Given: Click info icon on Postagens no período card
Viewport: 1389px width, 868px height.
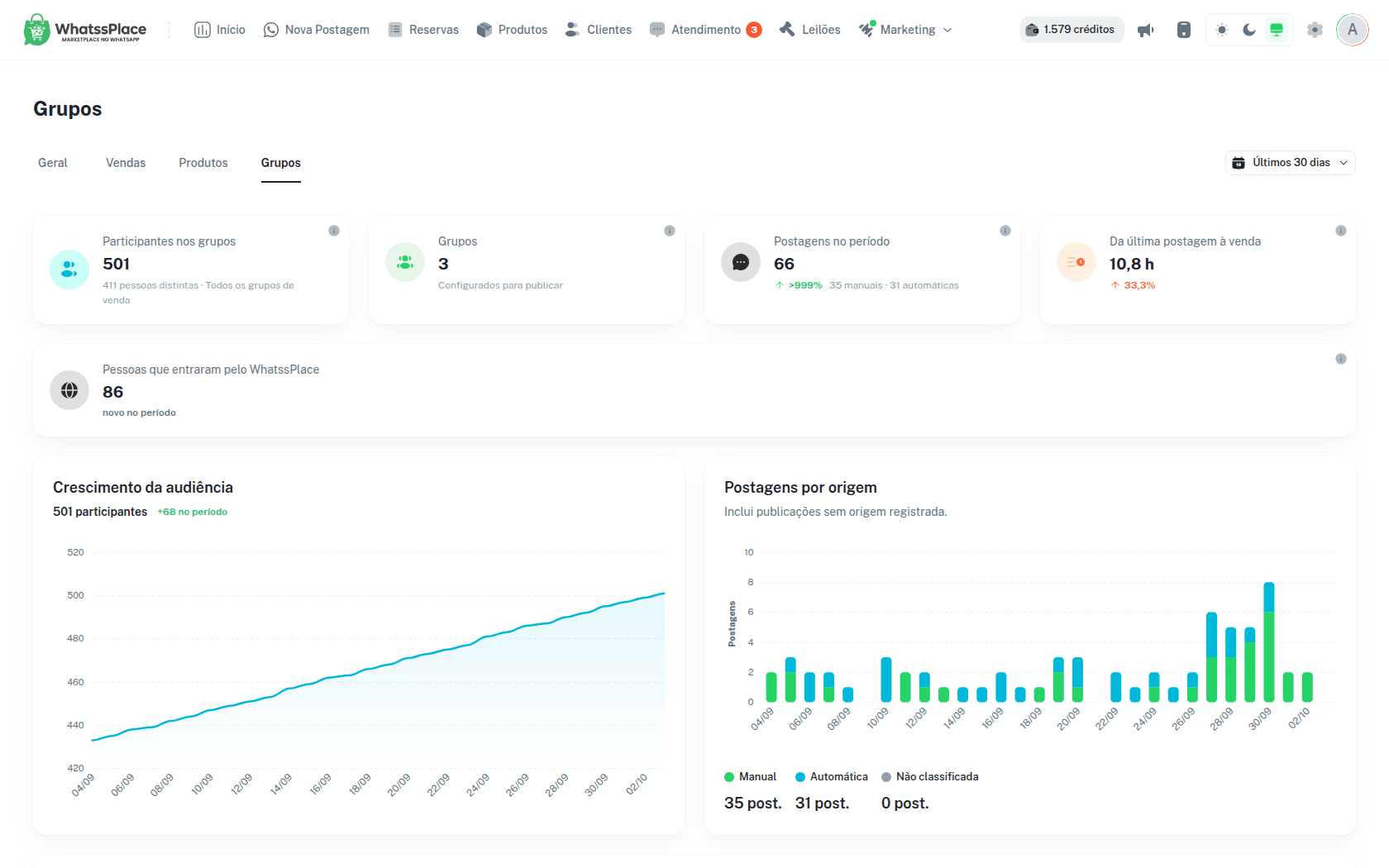Looking at the screenshot, I should 1005,231.
